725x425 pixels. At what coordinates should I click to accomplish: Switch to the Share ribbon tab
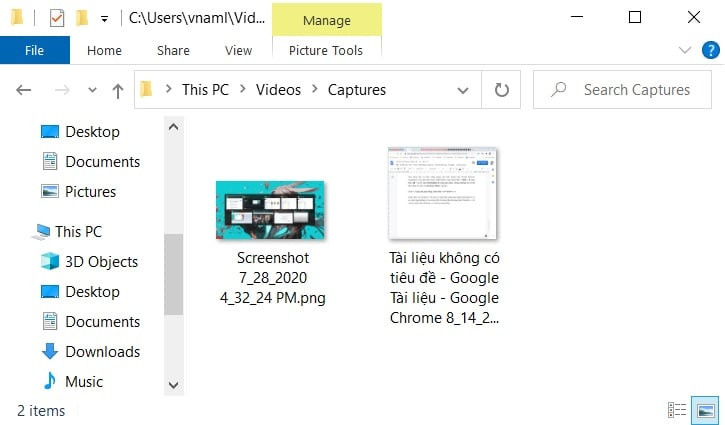tap(173, 50)
